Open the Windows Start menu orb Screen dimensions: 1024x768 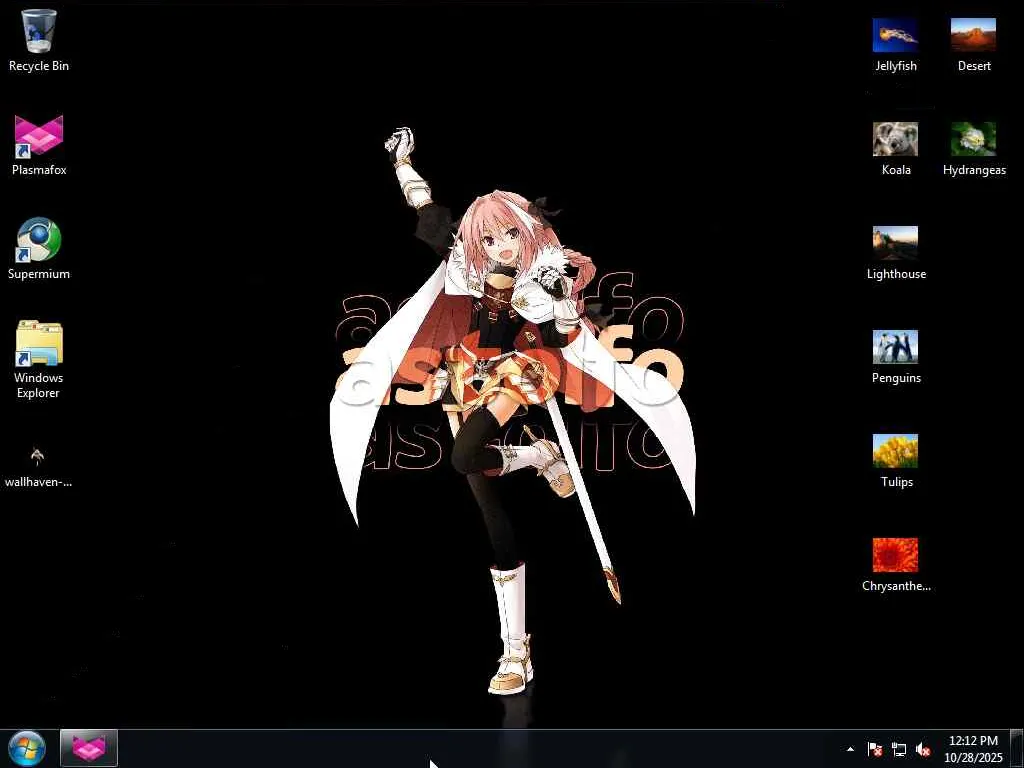click(27, 748)
